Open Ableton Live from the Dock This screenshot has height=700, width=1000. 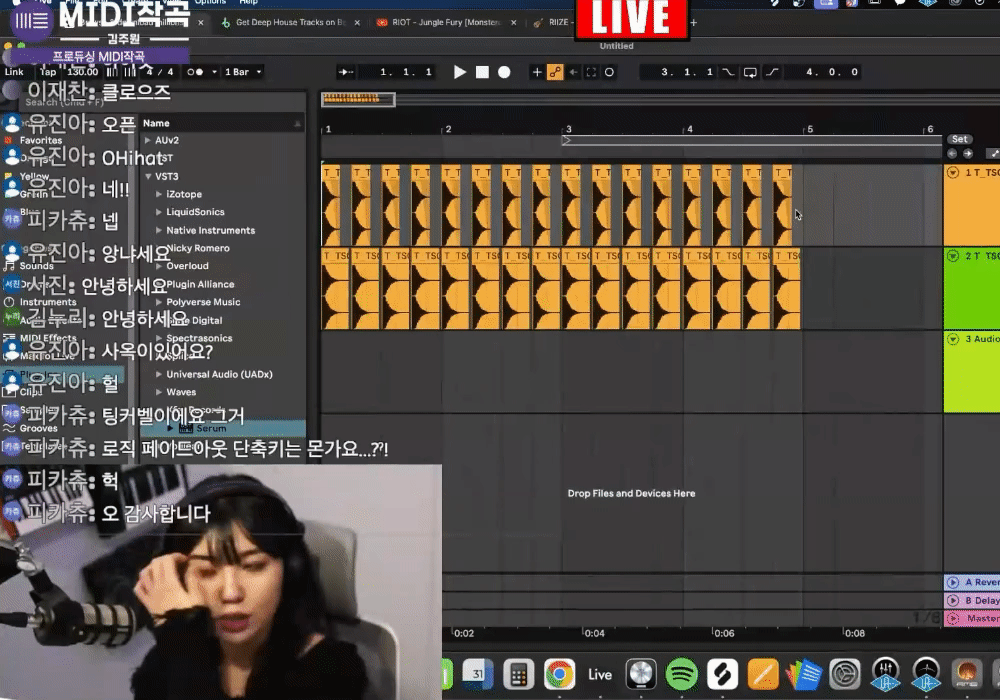pos(600,674)
